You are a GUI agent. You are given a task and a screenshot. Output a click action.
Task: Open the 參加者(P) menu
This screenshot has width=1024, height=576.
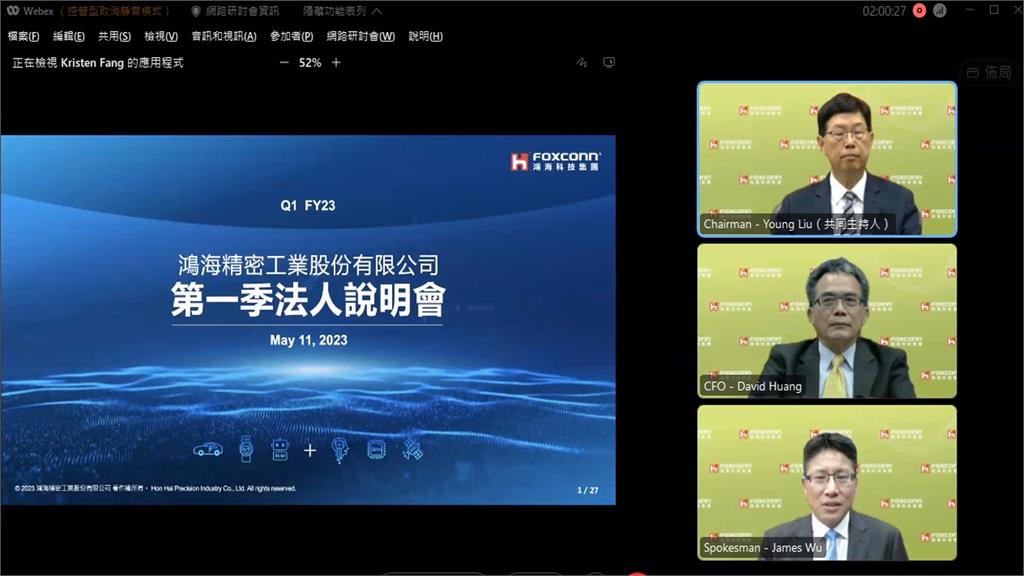point(291,37)
